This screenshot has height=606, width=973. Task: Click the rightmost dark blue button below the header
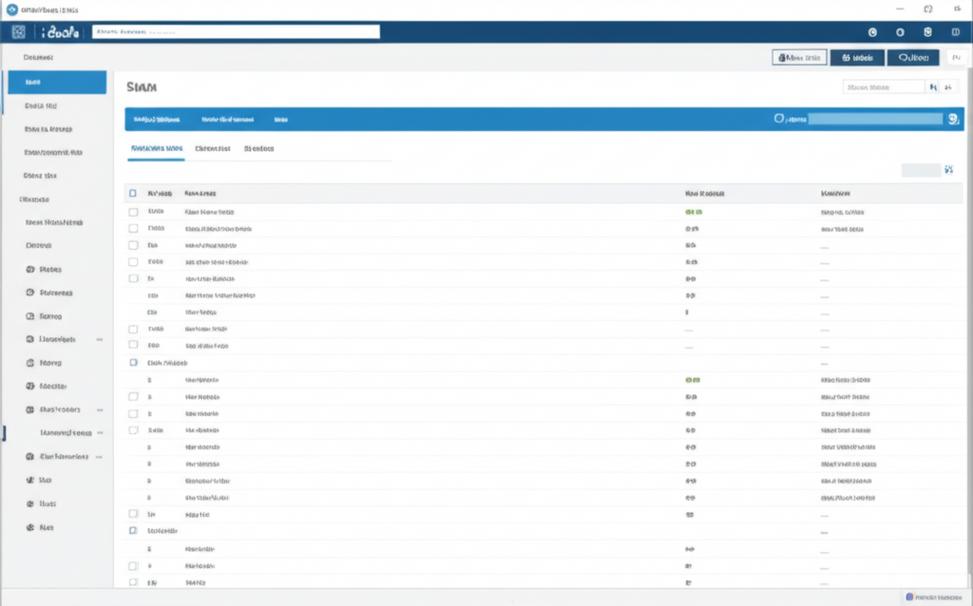click(912, 58)
